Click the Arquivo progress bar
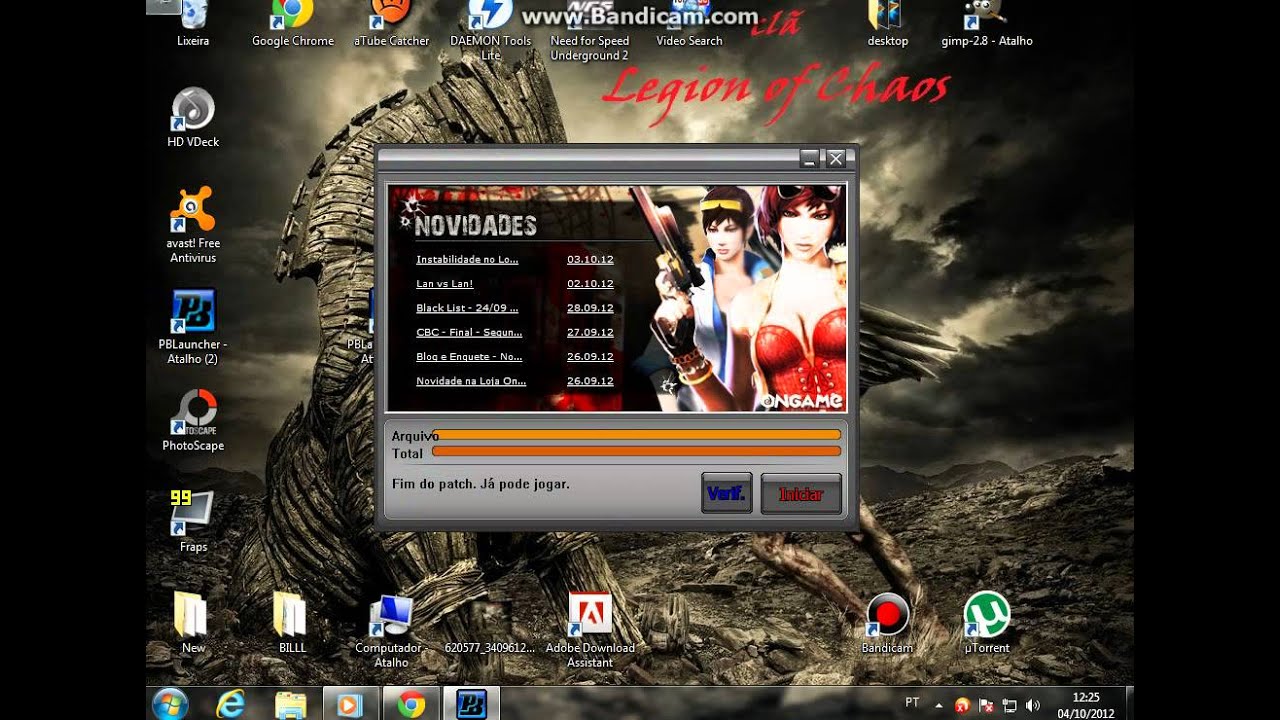The width and height of the screenshot is (1280, 720). click(x=636, y=435)
